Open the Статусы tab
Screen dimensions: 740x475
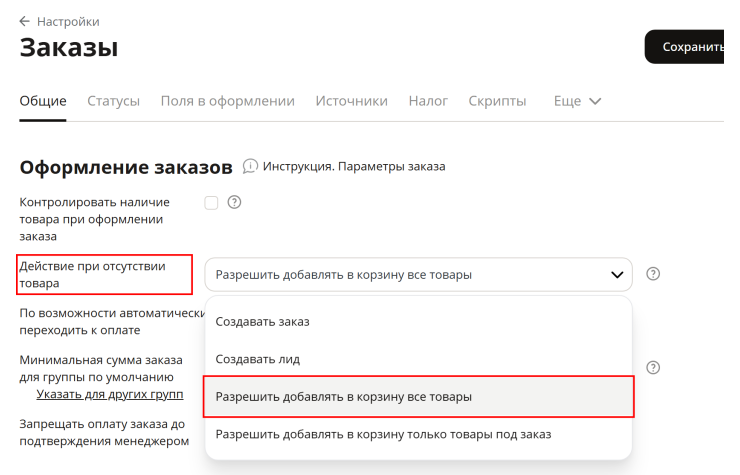coord(114,101)
